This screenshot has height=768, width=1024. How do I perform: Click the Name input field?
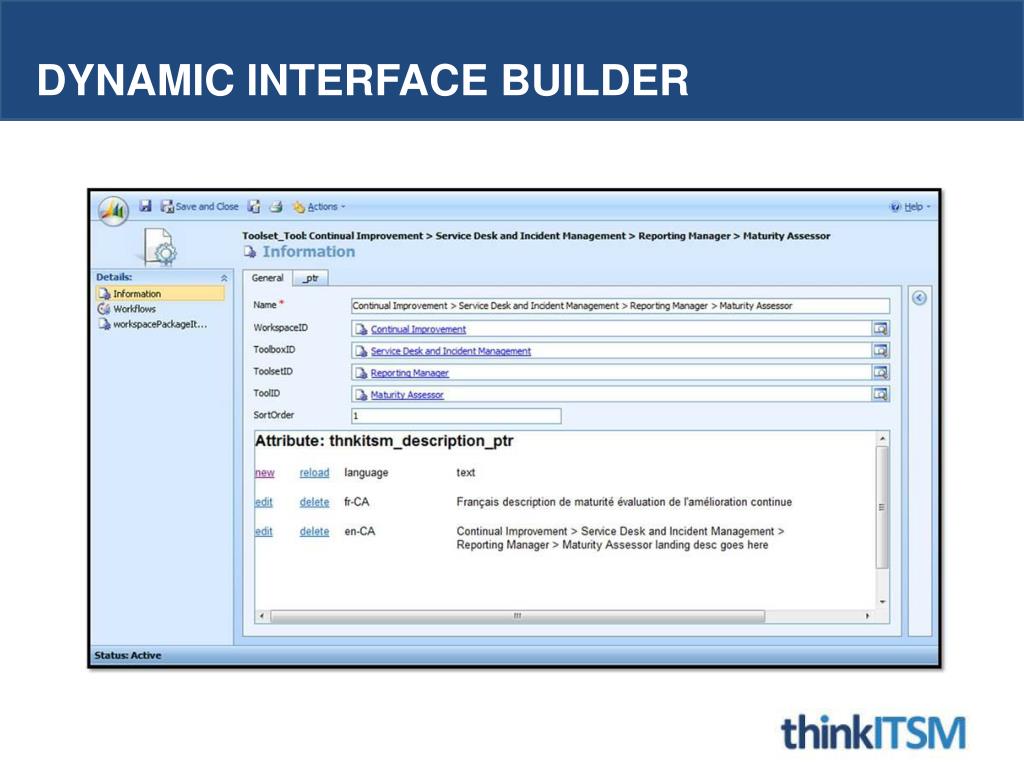620,306
